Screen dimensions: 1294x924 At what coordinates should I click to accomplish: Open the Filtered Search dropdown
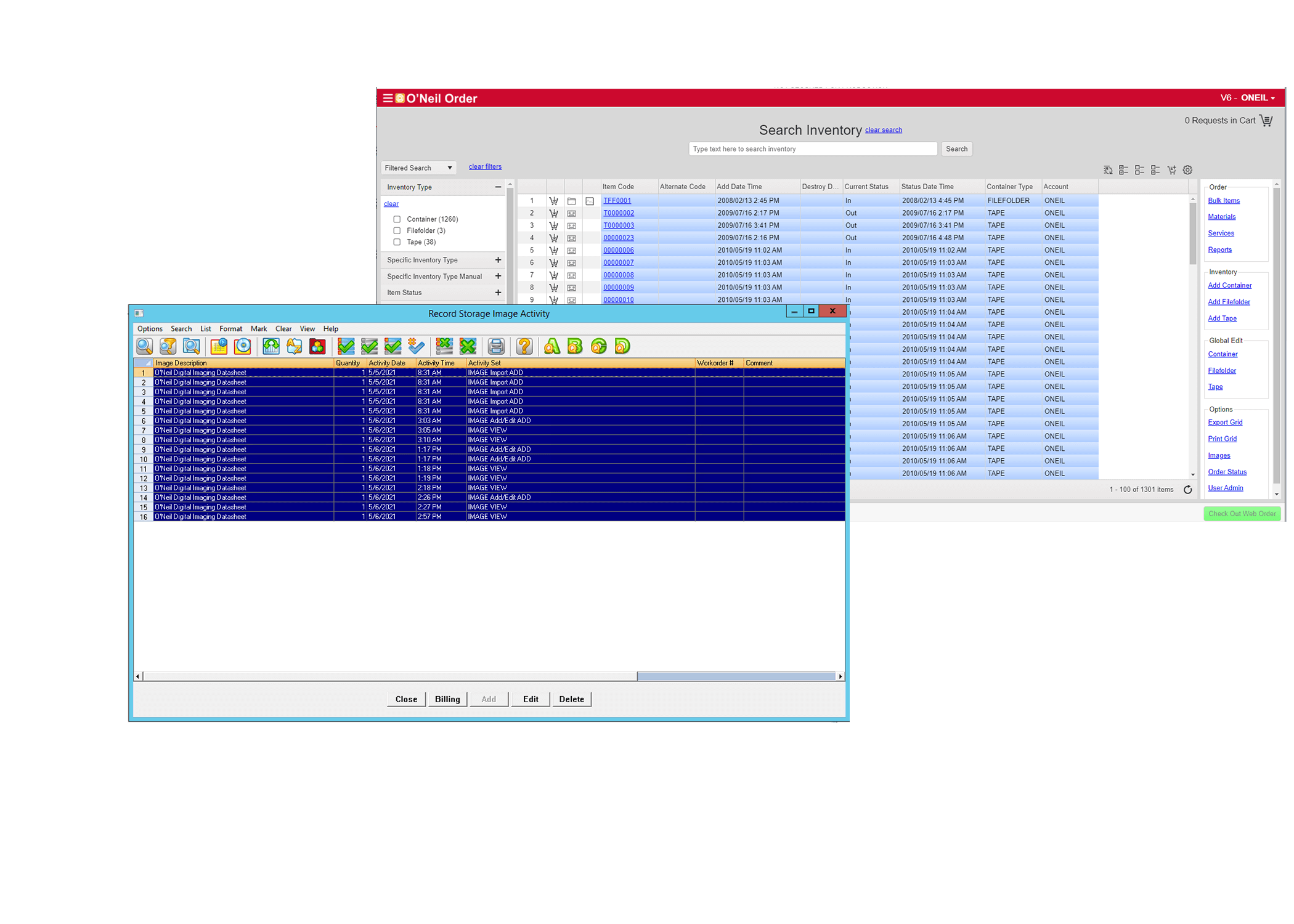418,168
